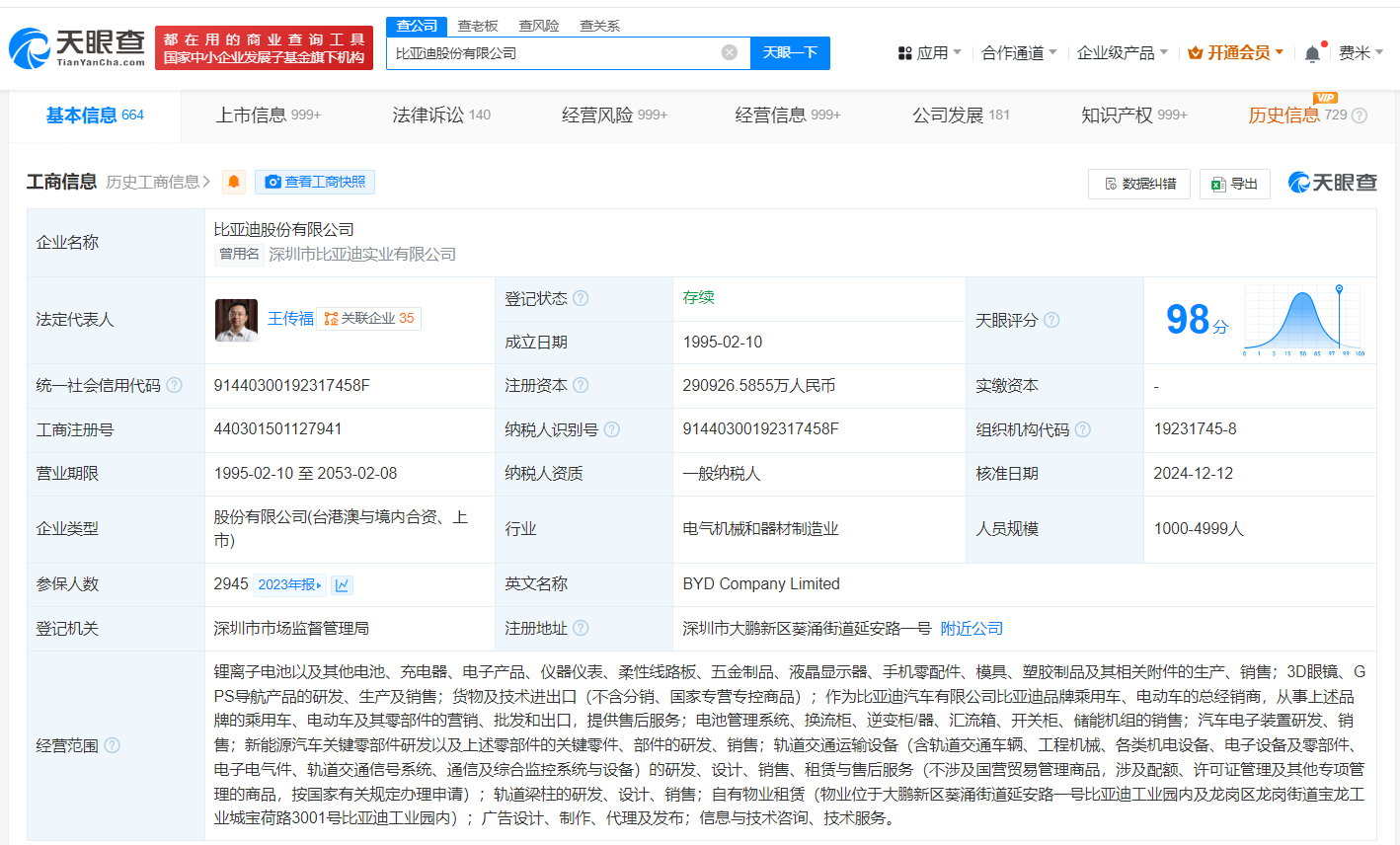
Task: Open the 2023年报 year selector
Action: (289, 585)
